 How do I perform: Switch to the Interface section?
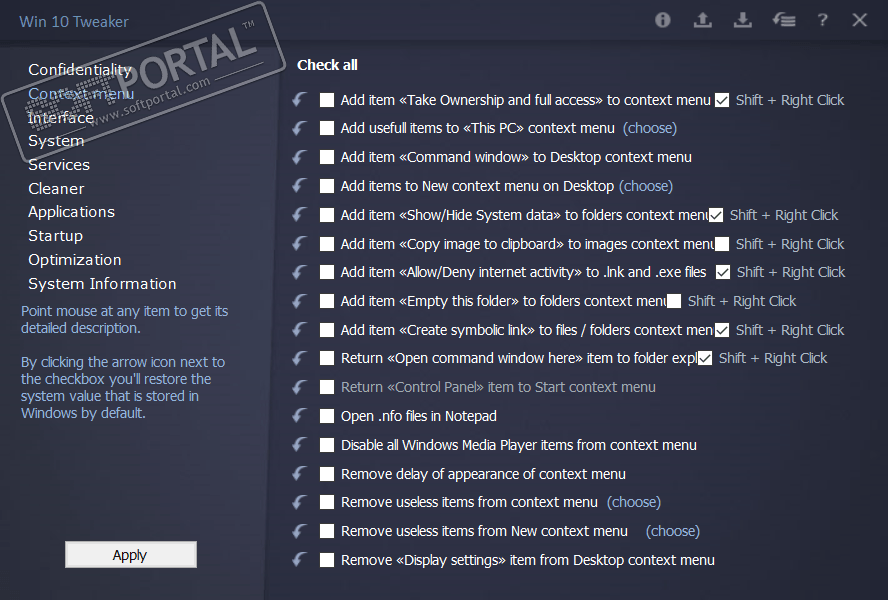tap(61, 117)
